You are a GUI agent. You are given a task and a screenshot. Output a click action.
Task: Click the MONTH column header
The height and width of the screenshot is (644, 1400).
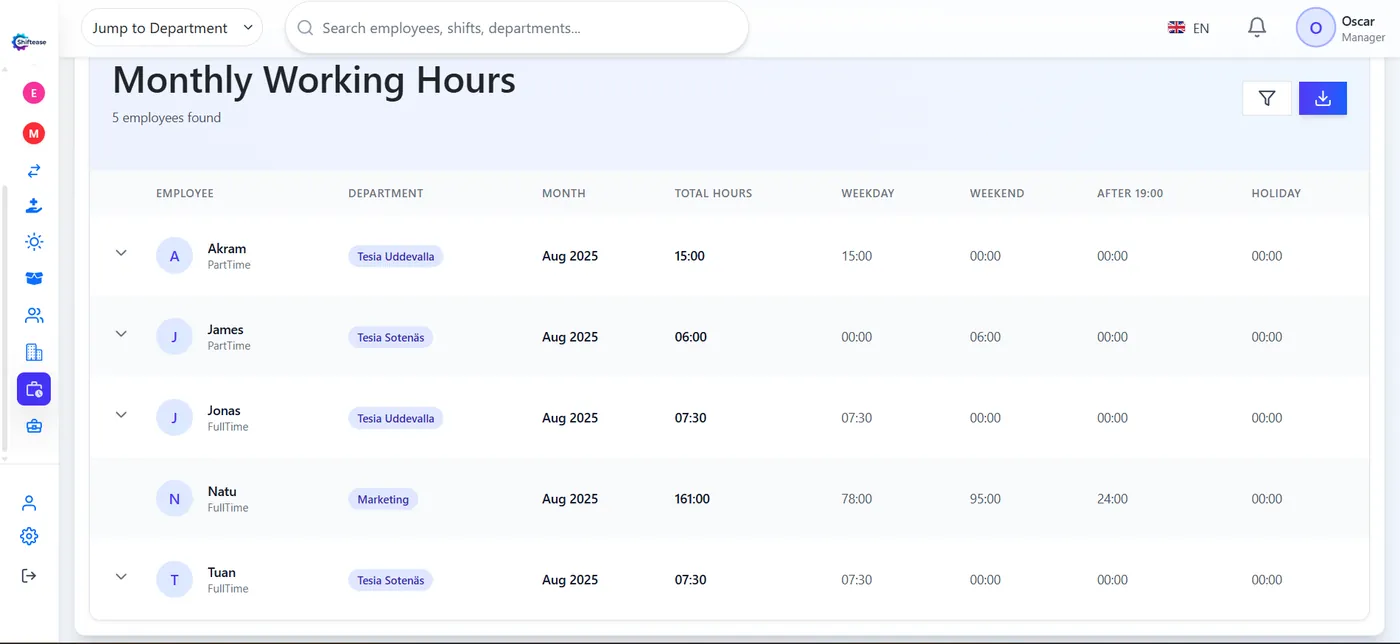(564, 193)
